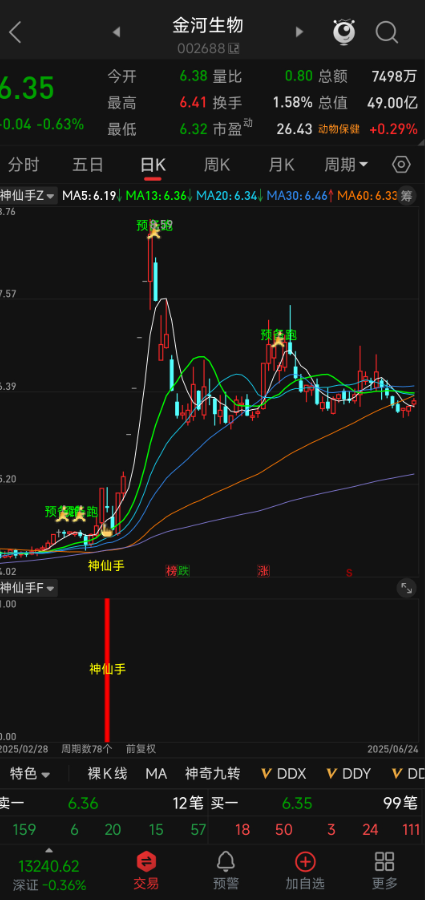425x900 pixels.
Task: Switch to 五日 tab
Action: [x=88, y=165]
